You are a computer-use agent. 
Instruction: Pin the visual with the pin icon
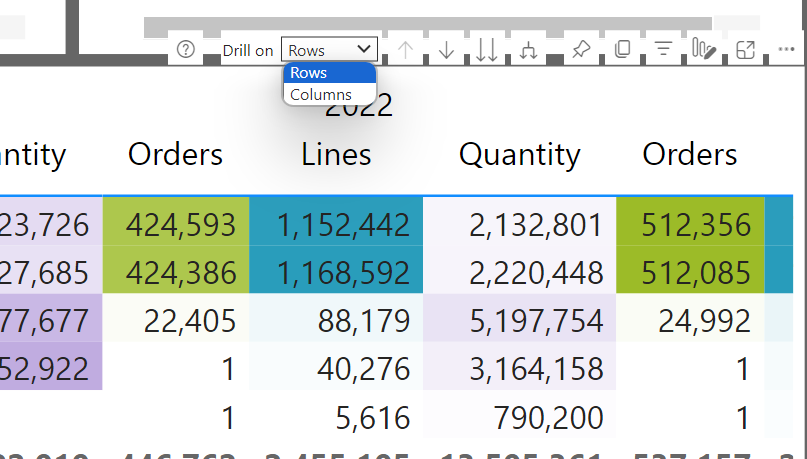pos(580,50)
